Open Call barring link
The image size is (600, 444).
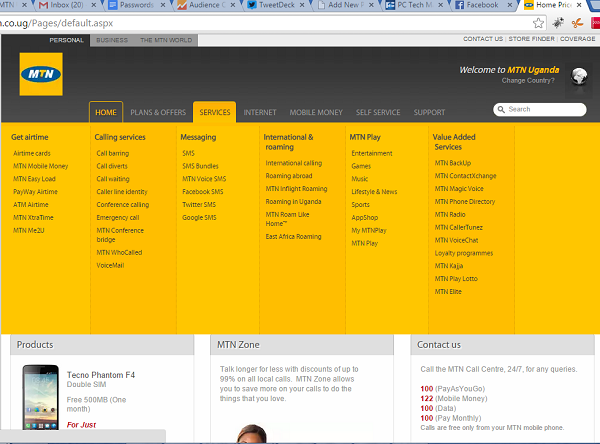coord(112,153)
